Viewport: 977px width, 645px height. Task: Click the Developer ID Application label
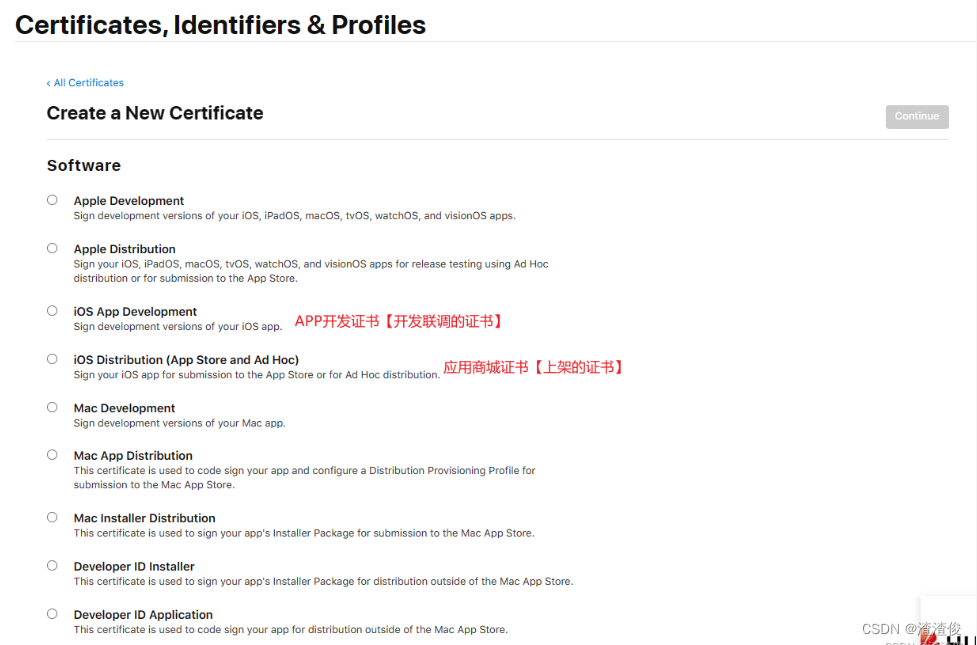click(x=143, y=614)
